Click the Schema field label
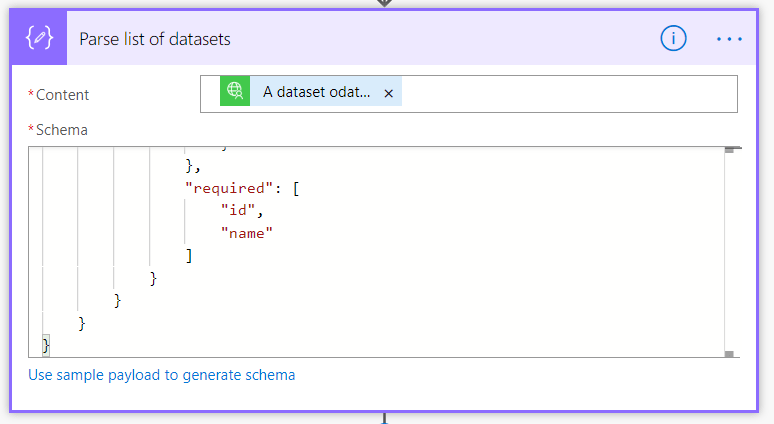Viewport: 774px width, 424px height. click(x=61, y=129)
